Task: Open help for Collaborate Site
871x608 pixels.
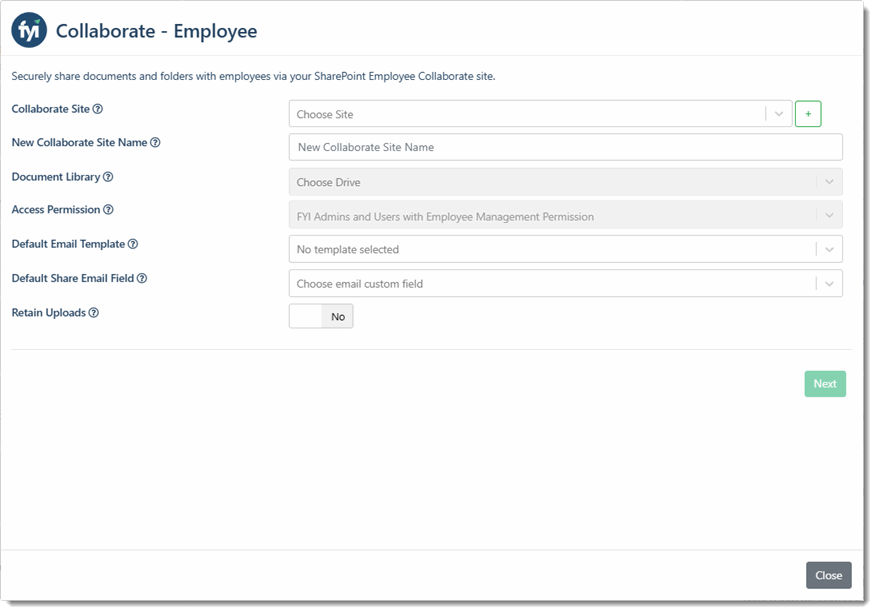Action: (98, 109)
